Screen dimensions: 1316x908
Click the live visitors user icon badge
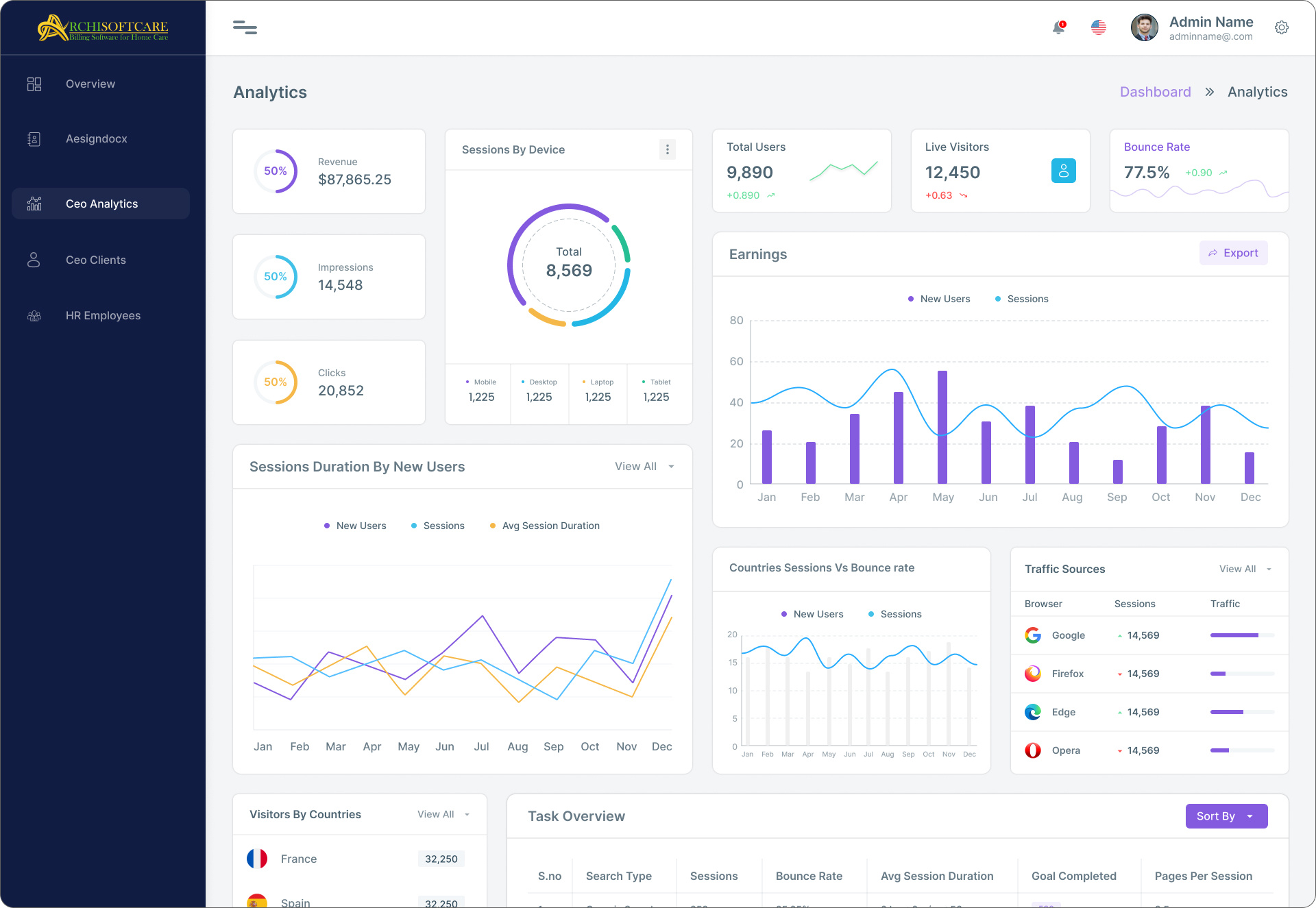coord(1063,171)
